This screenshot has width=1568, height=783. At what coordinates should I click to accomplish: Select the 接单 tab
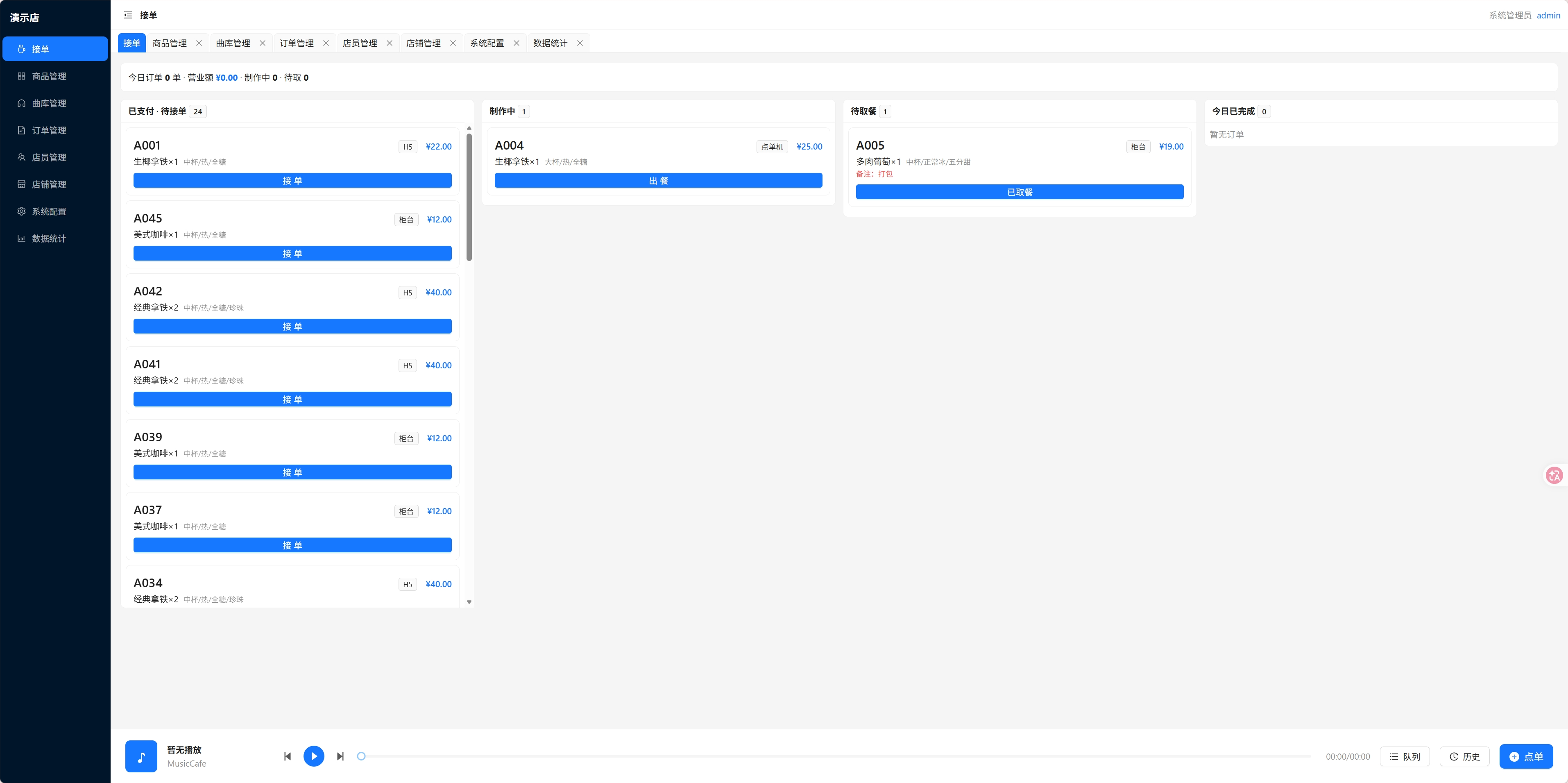coord(131,43)
